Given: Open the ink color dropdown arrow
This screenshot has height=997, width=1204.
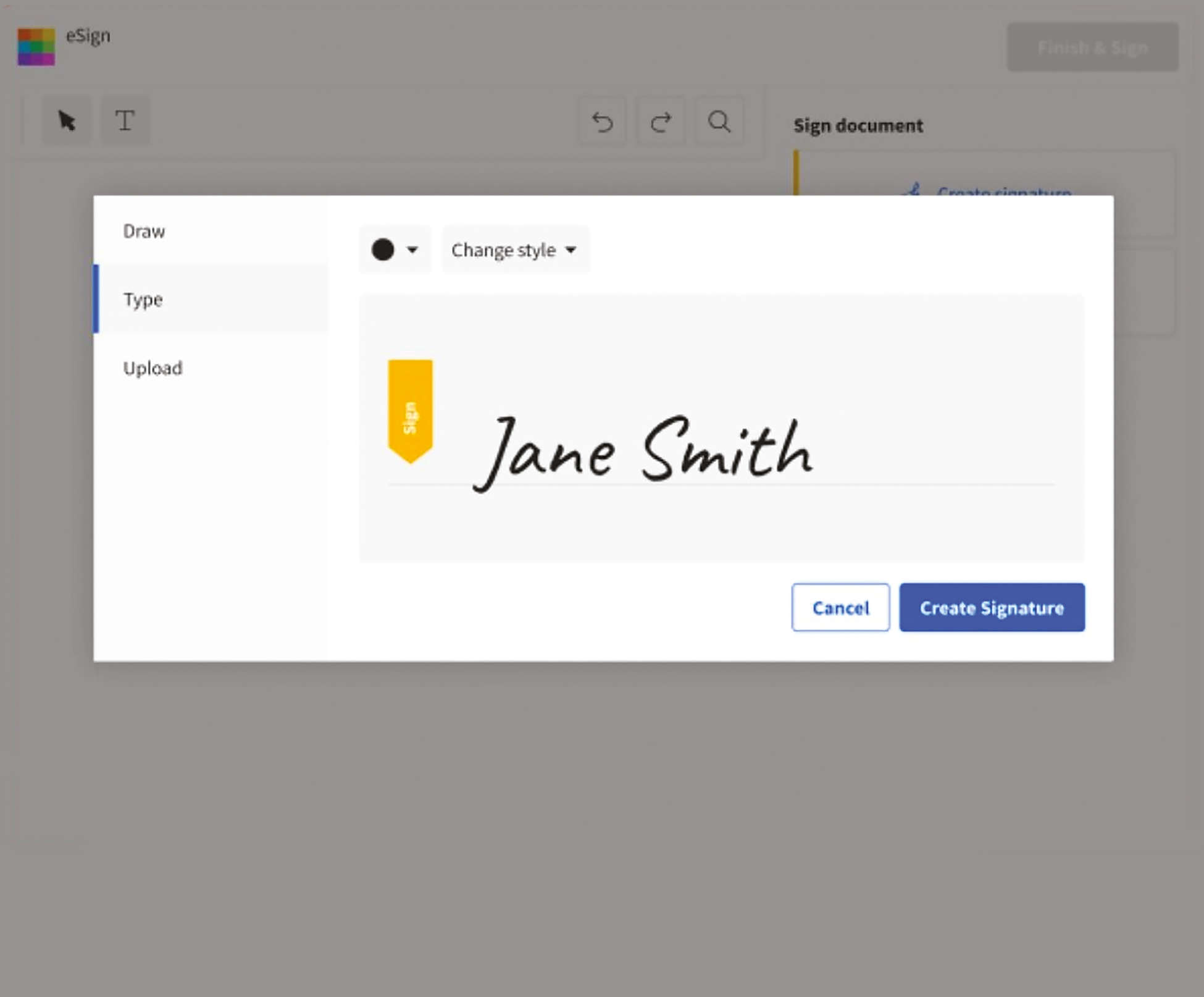Looking at the screenshot, I should [412, 250].
